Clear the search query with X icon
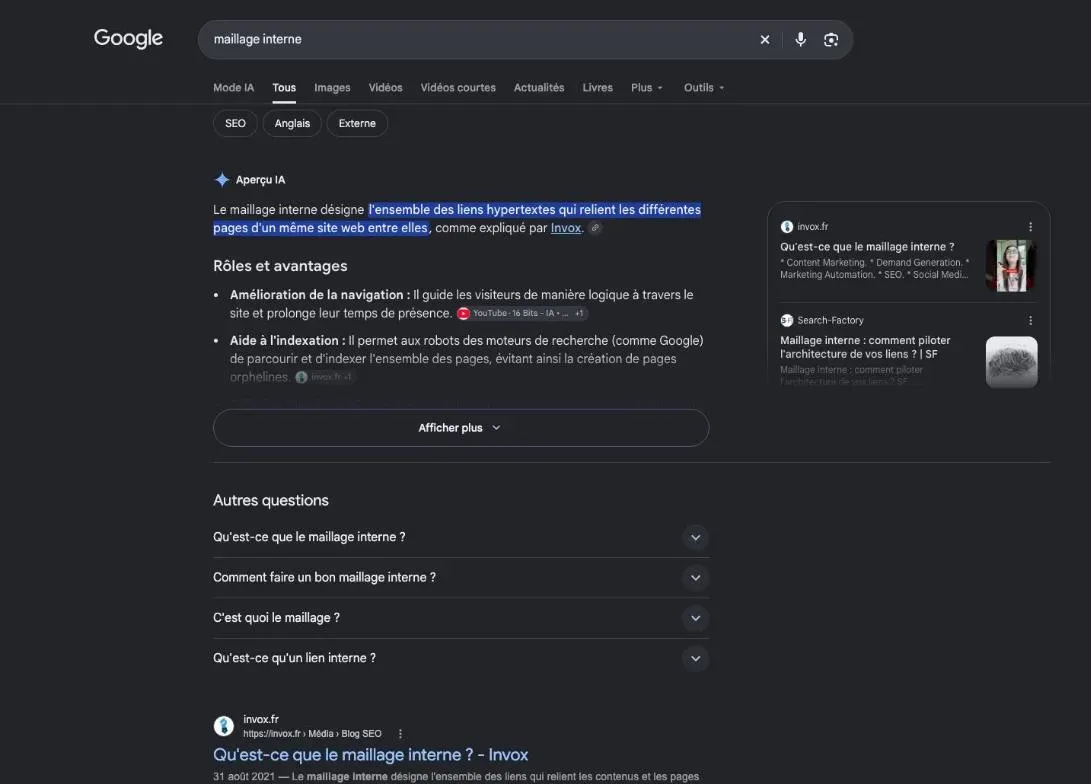 pyautogui.click(x=765, y=40)
